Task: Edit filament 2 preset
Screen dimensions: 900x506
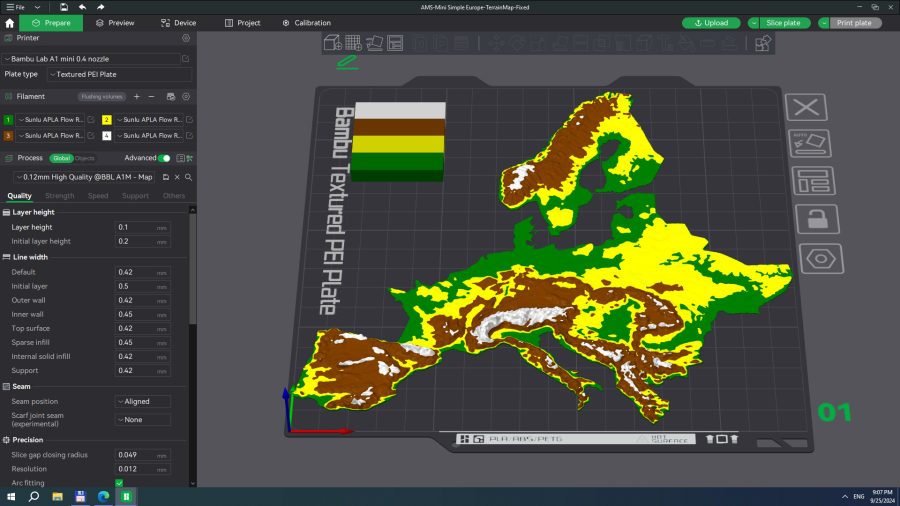Action: click(189, 119)
